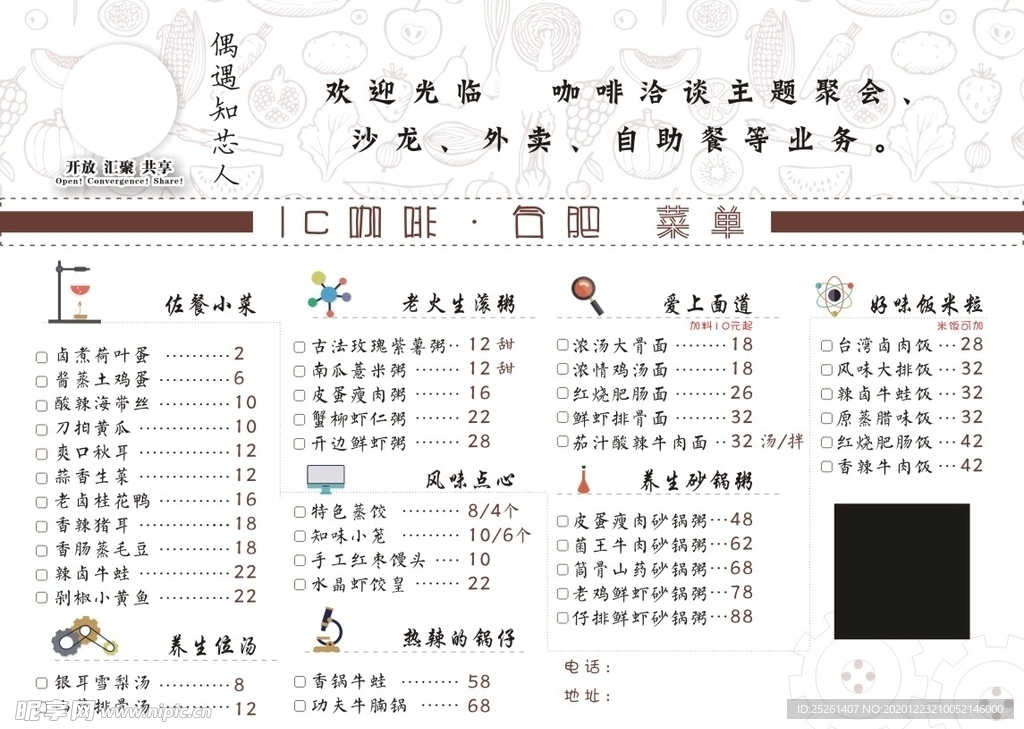Click the 老火生滚粥 section heading
This screenshot has width=1024, height=729.
tap(458, 303)
